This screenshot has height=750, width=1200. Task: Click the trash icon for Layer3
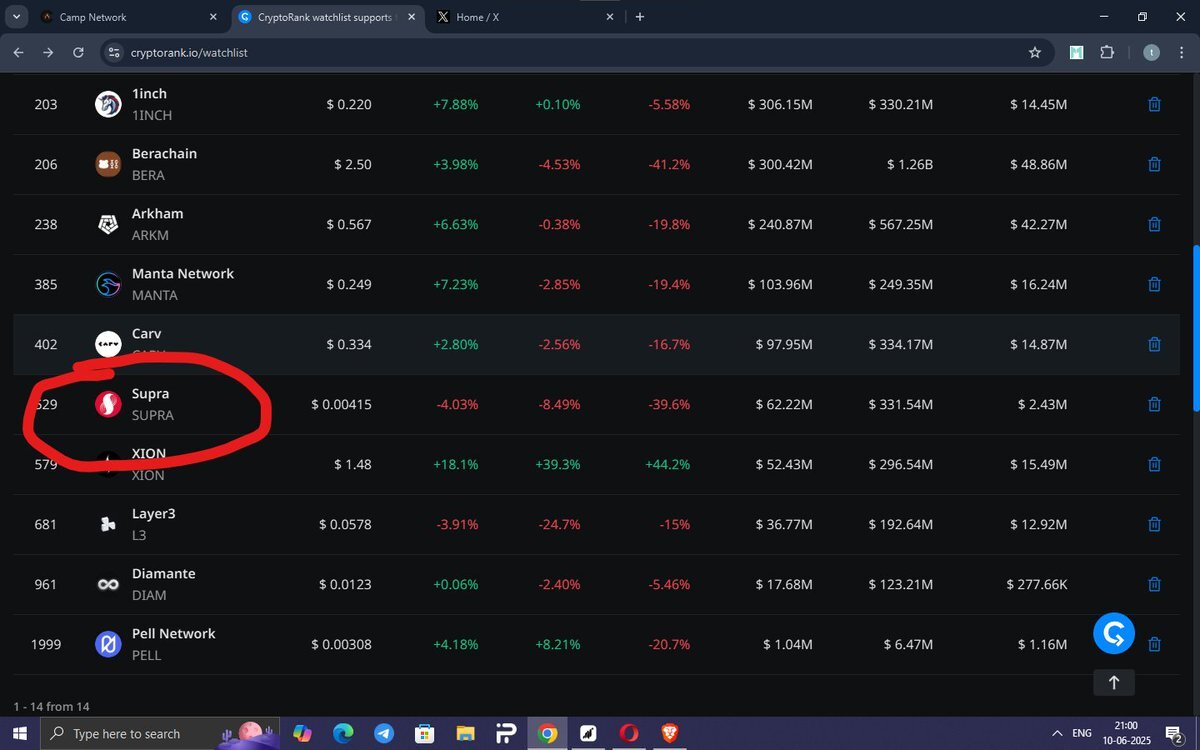(1154, 524)
